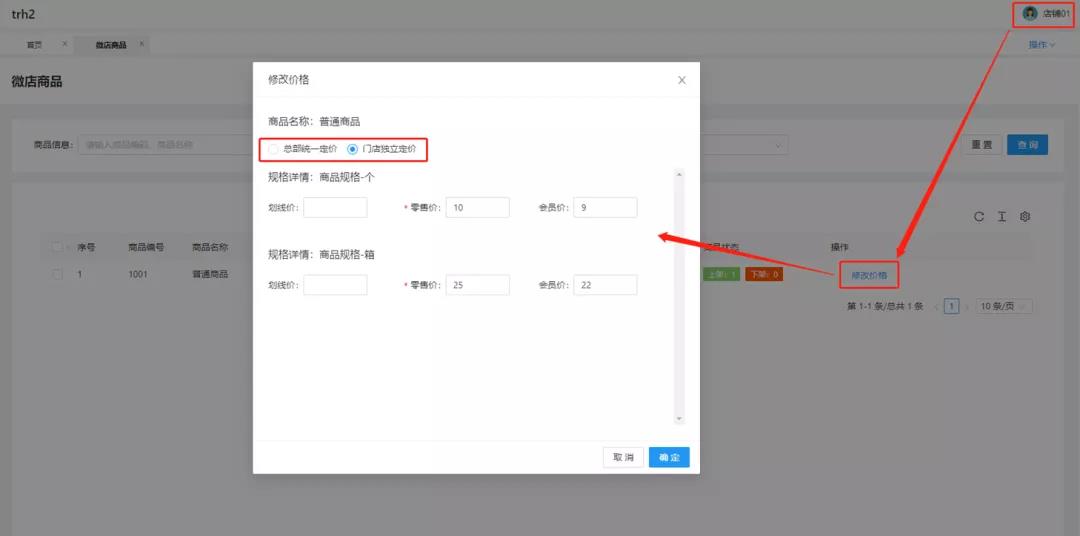Switch to the 首页 tab
Image resolution: width=1080 pixels, height=536 pixels.
click(x=35, y=45)
